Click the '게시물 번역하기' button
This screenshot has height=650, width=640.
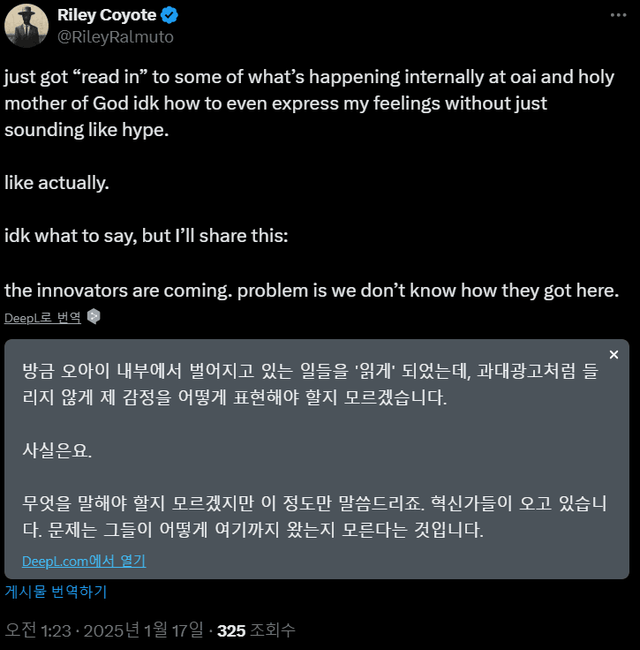[x=56, y=591]
